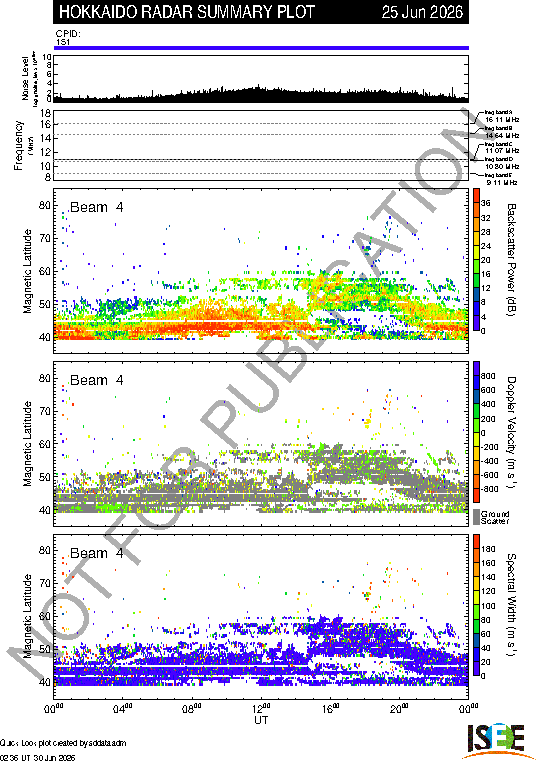This screenshot has width=536, height=761.
Task: Click the 16.11 MHz frequency band label
Action: pyautogui.click(x=502, y=119)
